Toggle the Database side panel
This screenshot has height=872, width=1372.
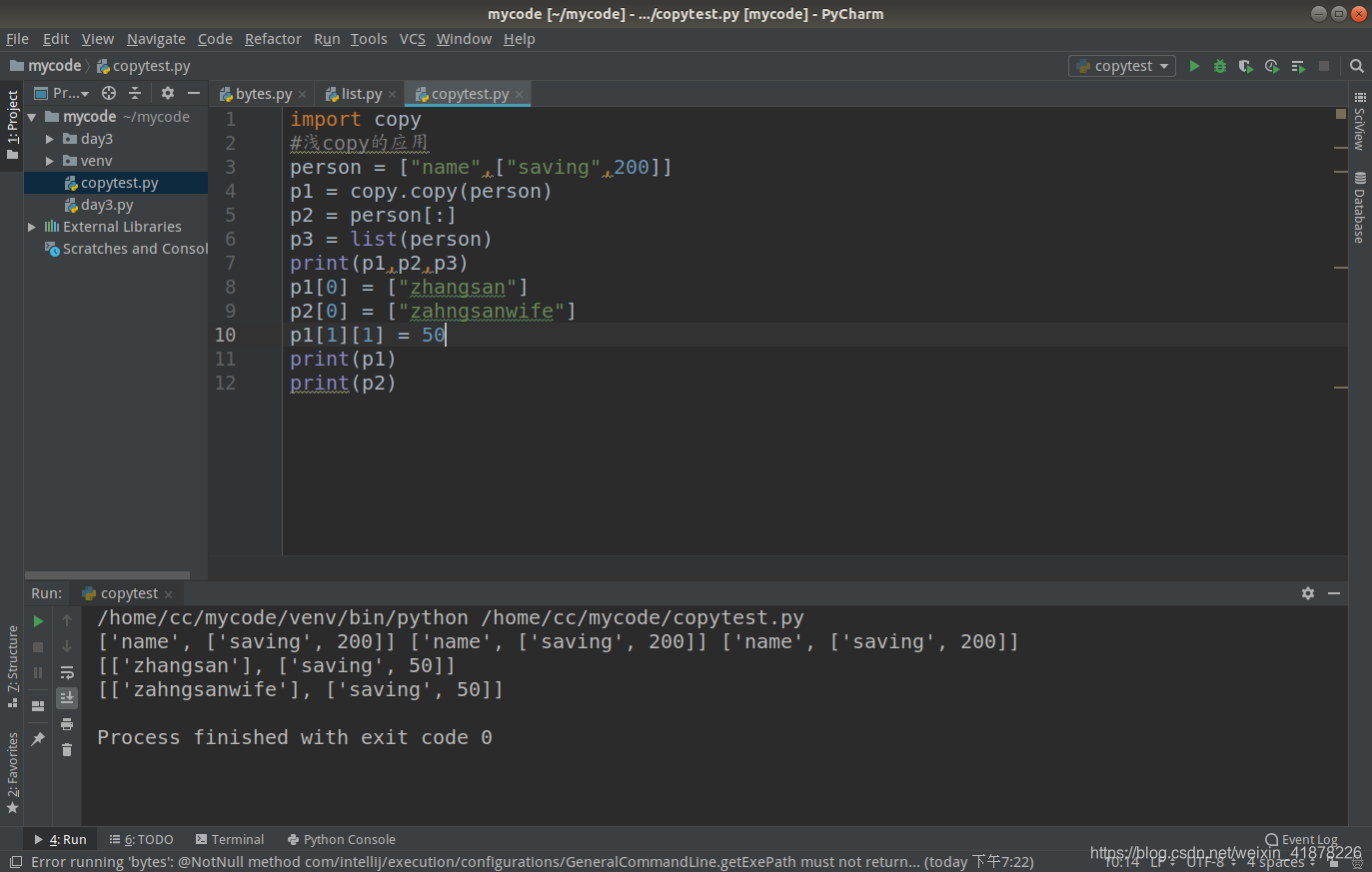pos(1359,208)
